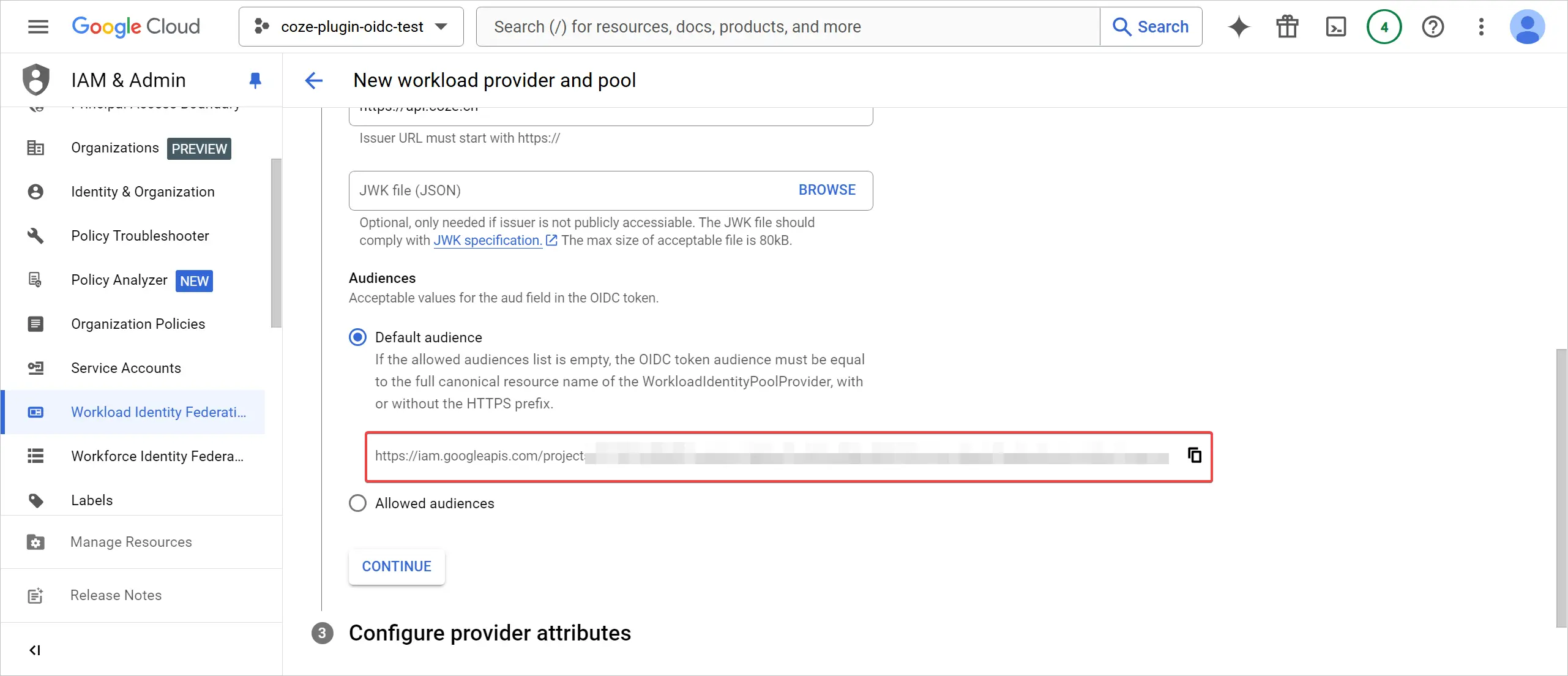Unpin IAM & Admin with pin icon
The image size is (1568, 676).
pyautogui.click(x=255, y=80)
